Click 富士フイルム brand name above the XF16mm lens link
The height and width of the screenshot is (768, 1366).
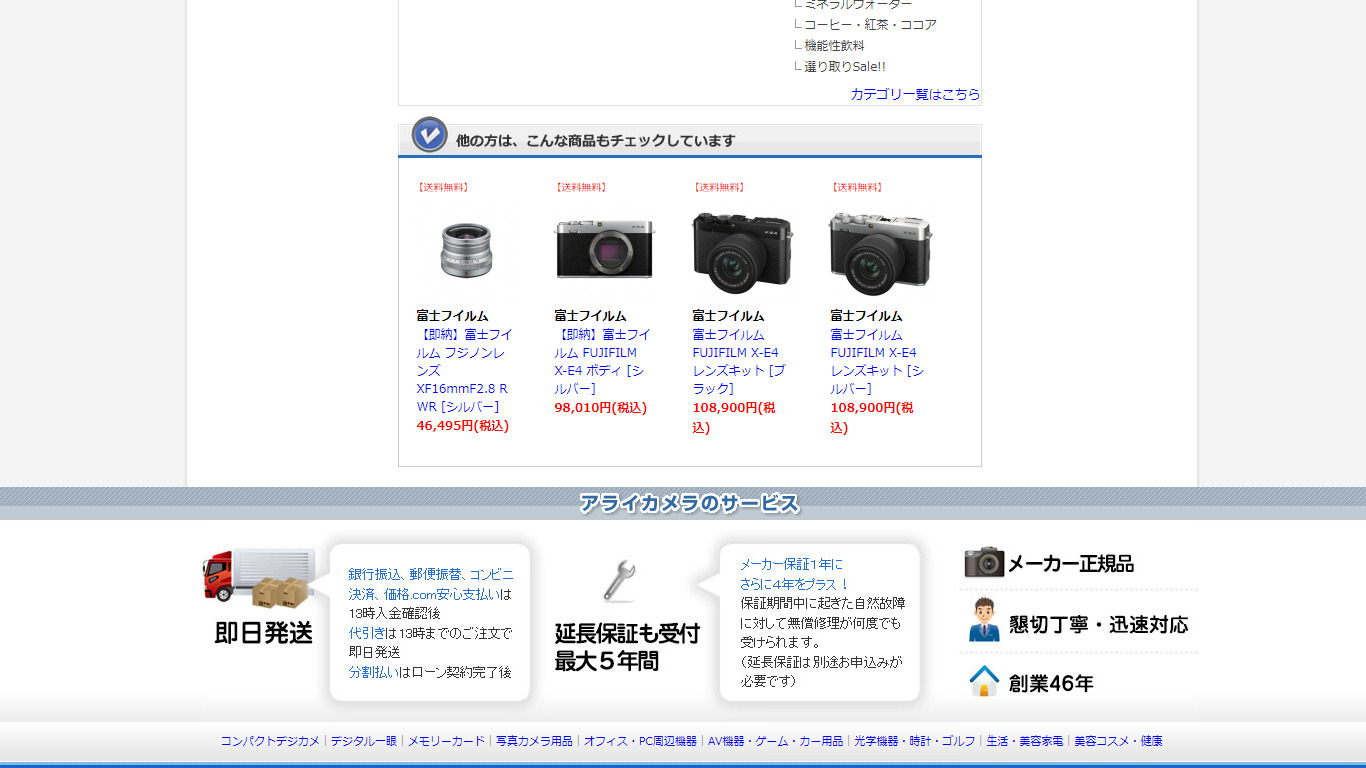(x=453, y=315)
